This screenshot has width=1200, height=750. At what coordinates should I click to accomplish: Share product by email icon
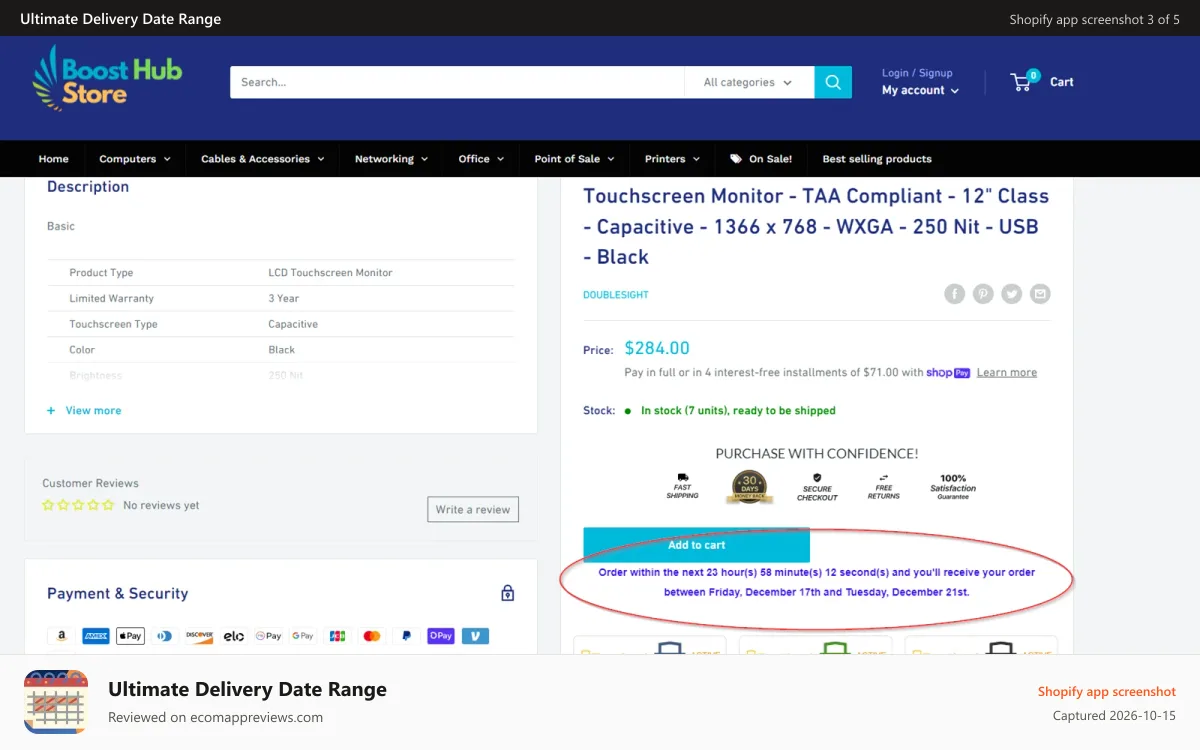click(1041, 294)
